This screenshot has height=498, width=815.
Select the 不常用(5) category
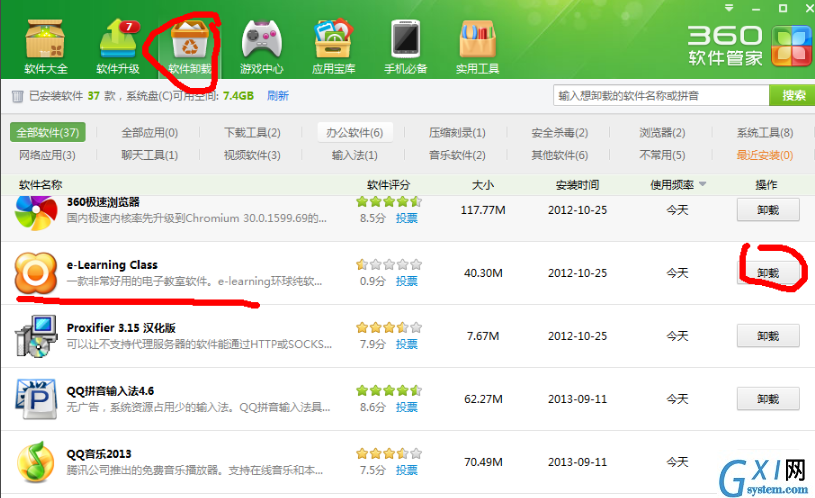click(x=662, y=155)
